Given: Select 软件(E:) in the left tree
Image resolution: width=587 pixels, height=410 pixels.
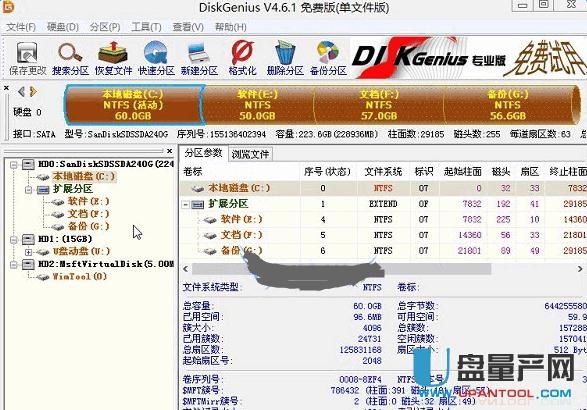Looking at the screenshot, I should pos(88,201).
